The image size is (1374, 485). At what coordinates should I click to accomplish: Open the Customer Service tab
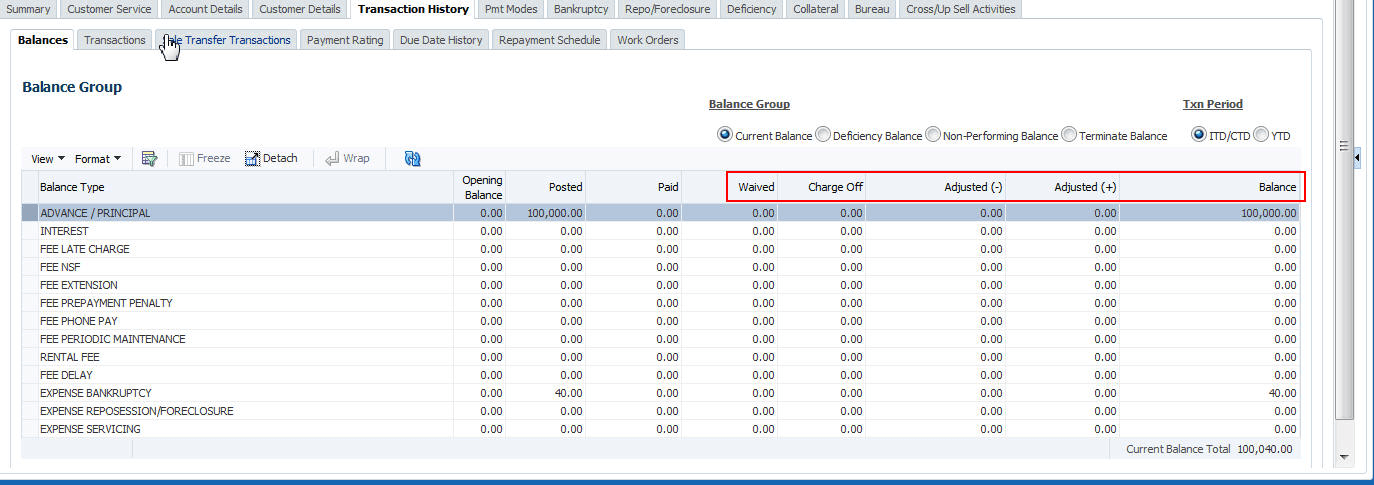[x=109, y=9]
